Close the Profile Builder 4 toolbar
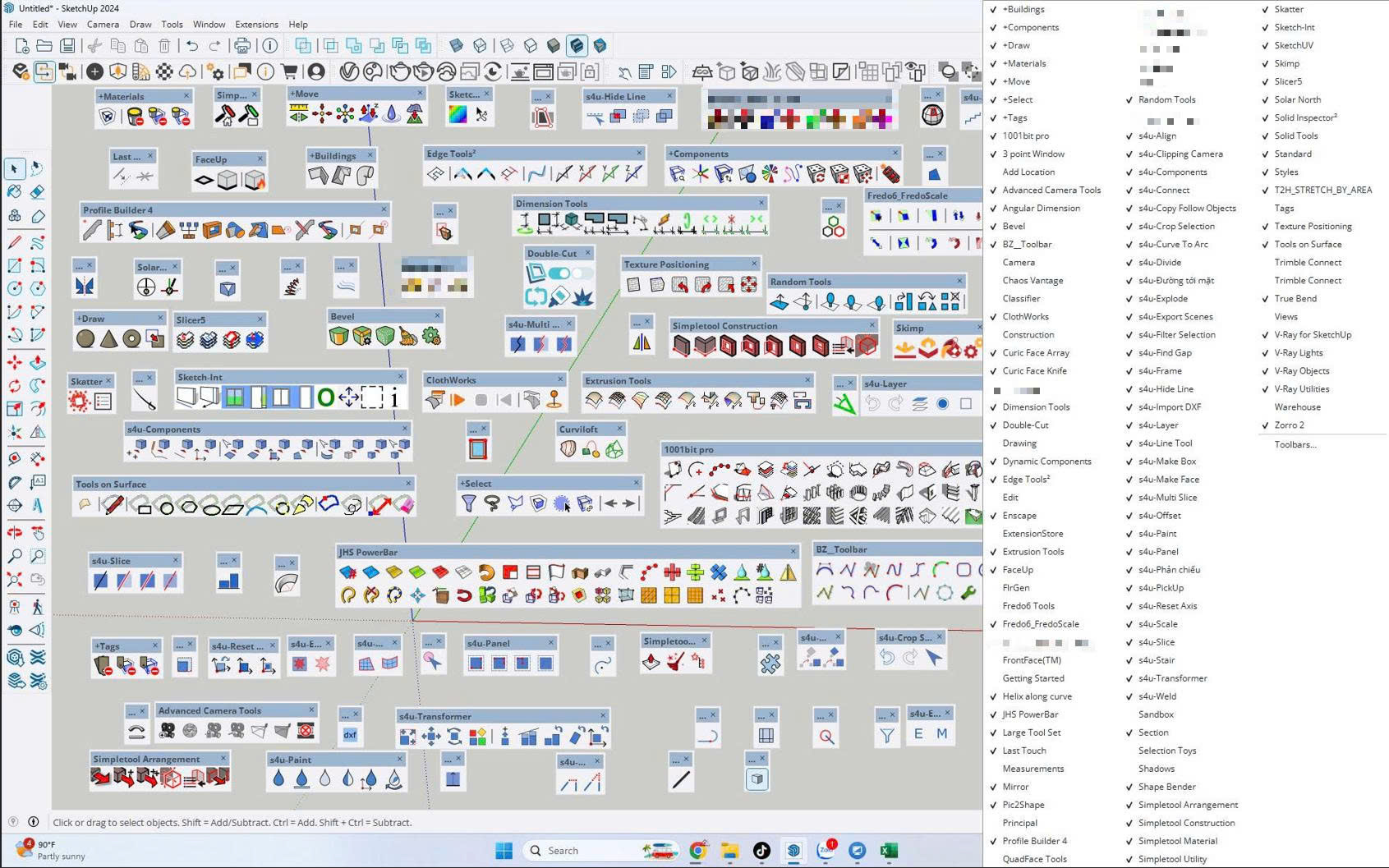 click(x=384, y=209)
